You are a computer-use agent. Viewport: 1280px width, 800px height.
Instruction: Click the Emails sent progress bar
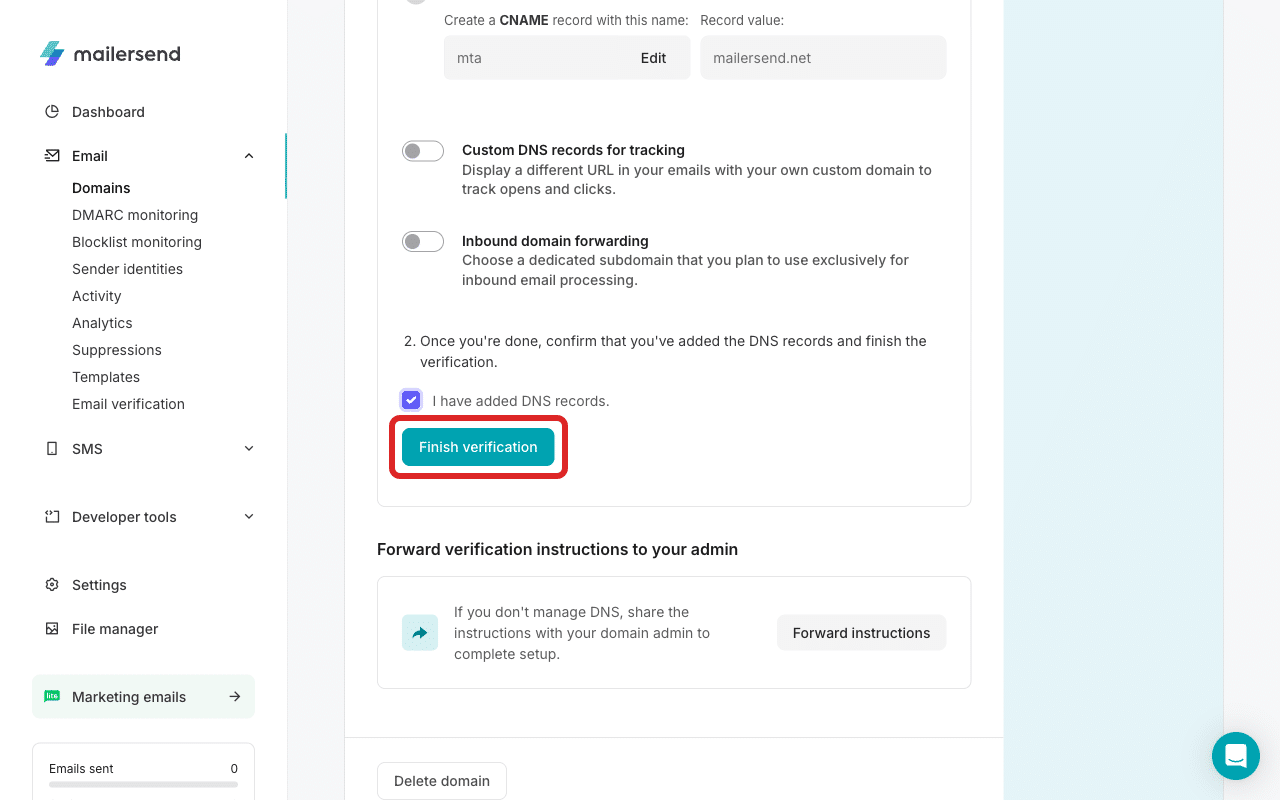point(143,785)
